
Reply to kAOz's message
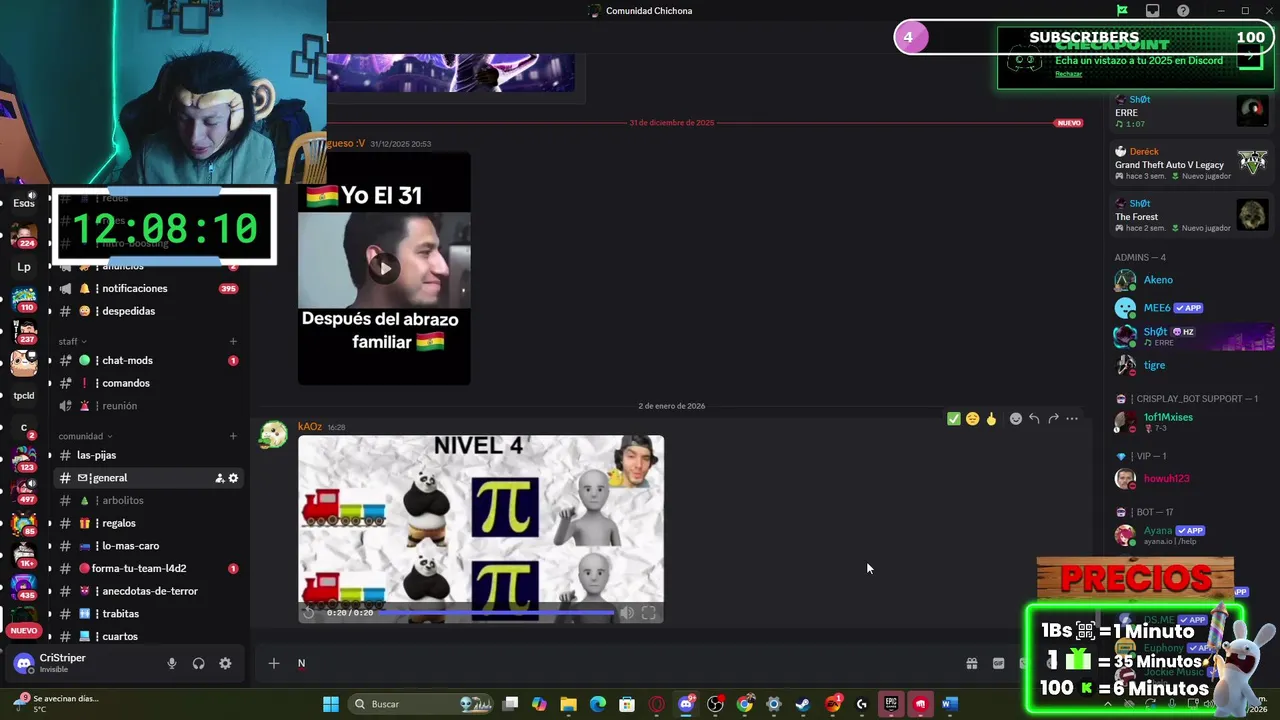(1034, 419)
